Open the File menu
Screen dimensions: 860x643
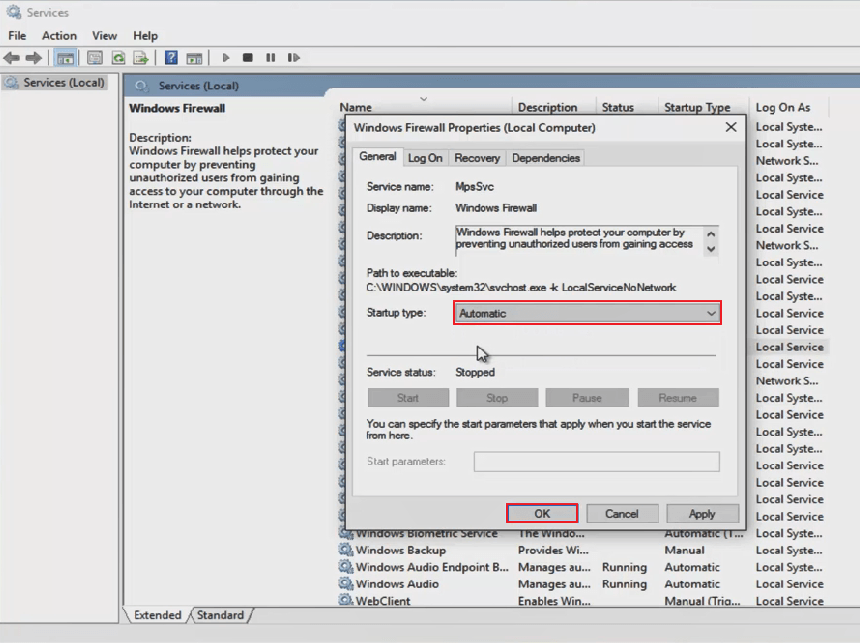pyautogui.click(x=17, y=36)
